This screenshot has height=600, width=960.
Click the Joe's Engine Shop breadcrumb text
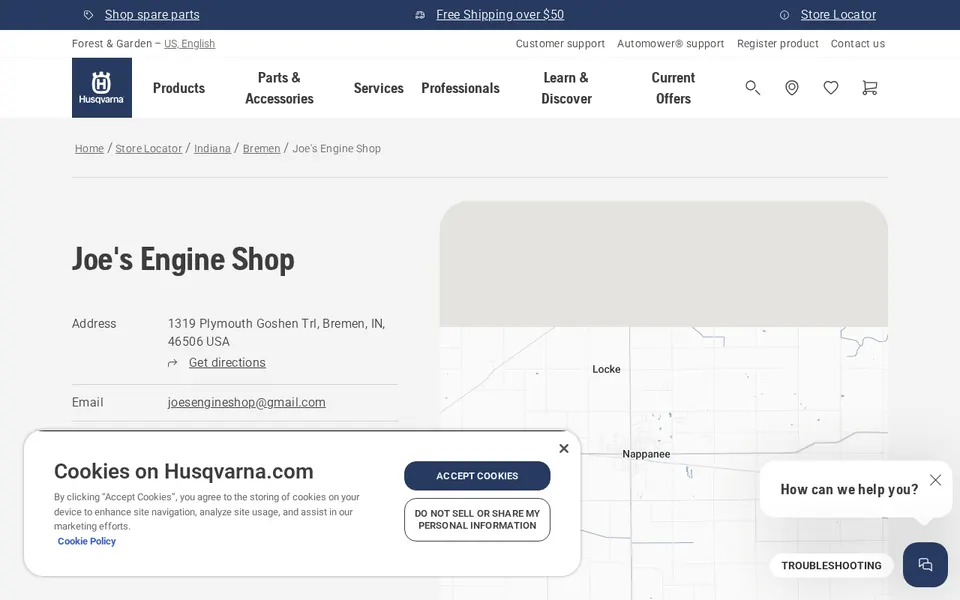click(x=337, y=148)
